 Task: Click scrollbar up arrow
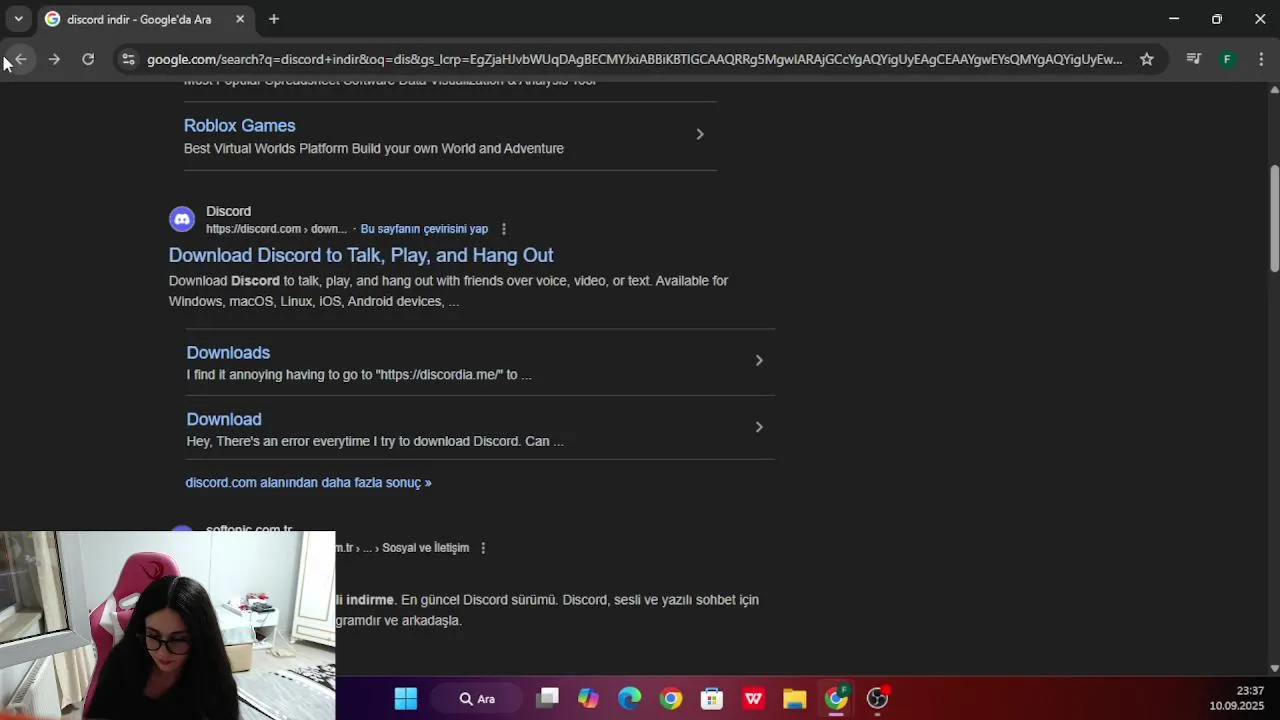tap(1274, 90)
